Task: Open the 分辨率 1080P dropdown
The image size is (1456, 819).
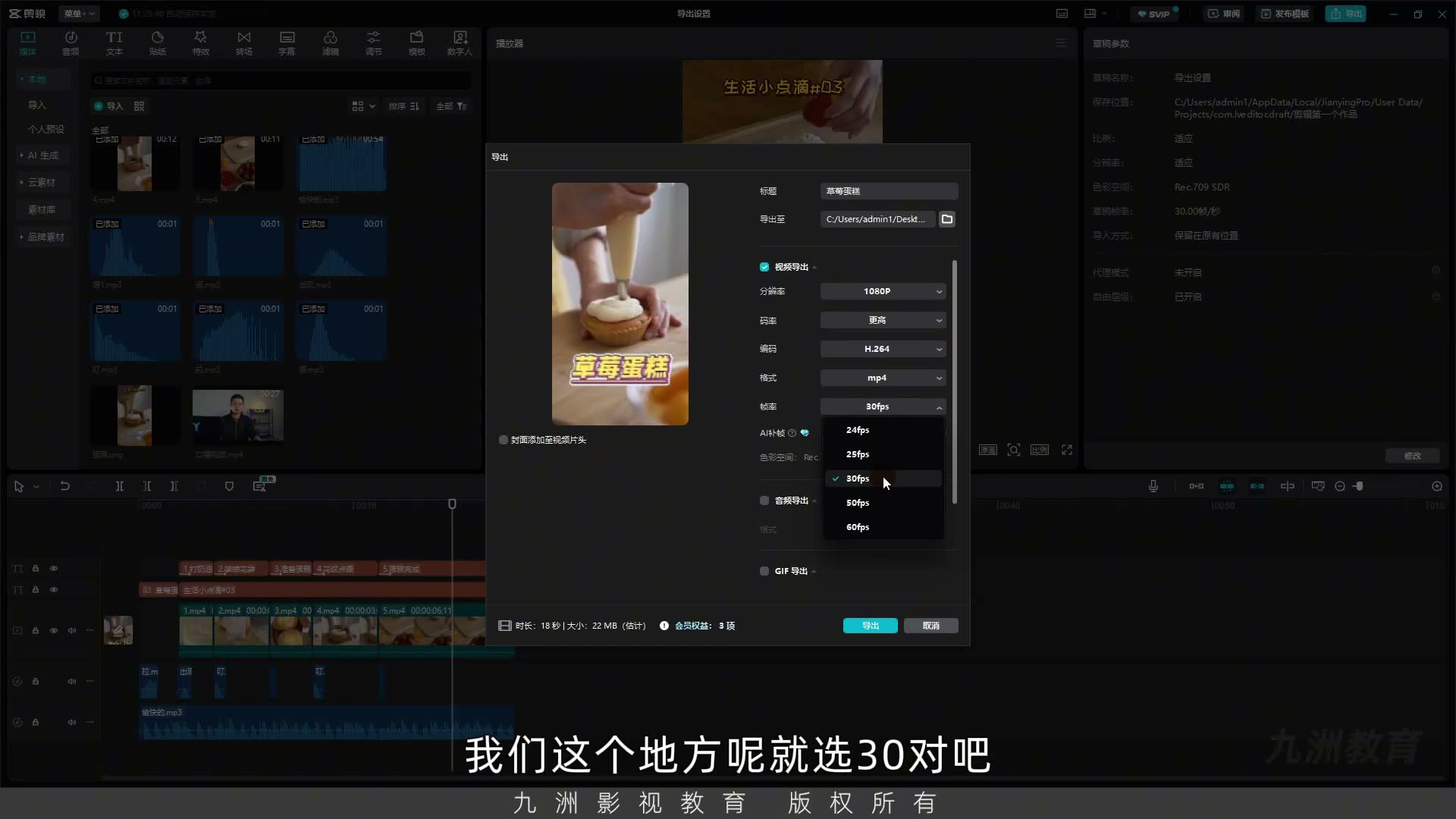Action: pyautogui.click(x=883, y=291)
